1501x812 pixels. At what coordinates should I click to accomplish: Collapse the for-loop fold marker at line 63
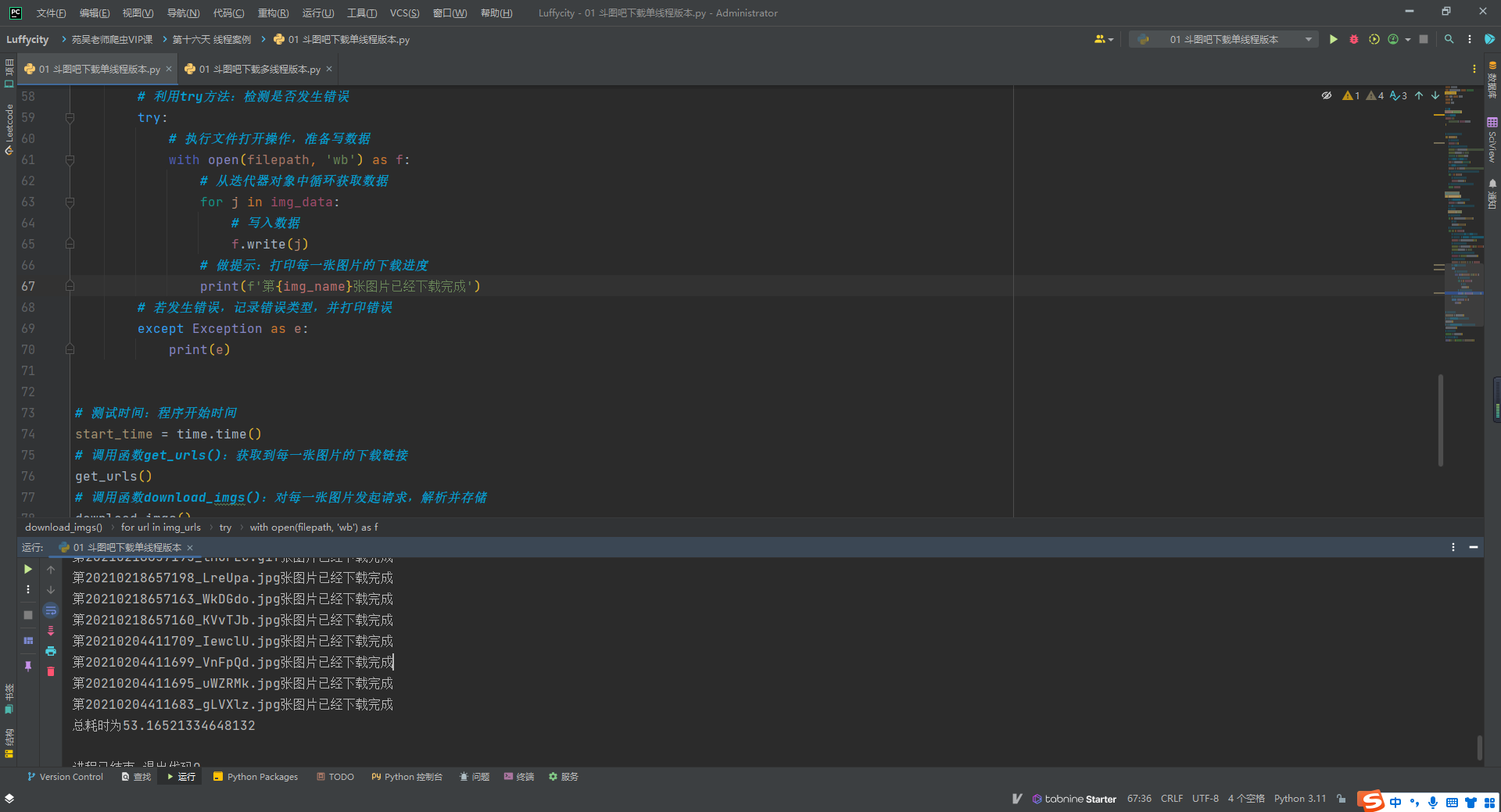click(70, 202)
